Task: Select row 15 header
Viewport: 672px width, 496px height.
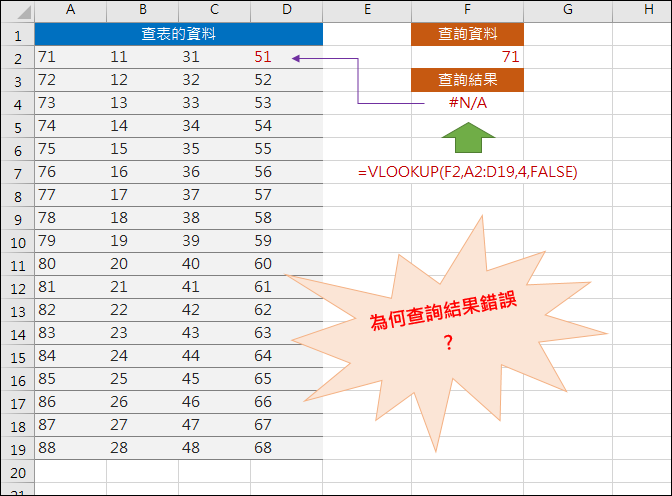Action: tap(18, 356)
